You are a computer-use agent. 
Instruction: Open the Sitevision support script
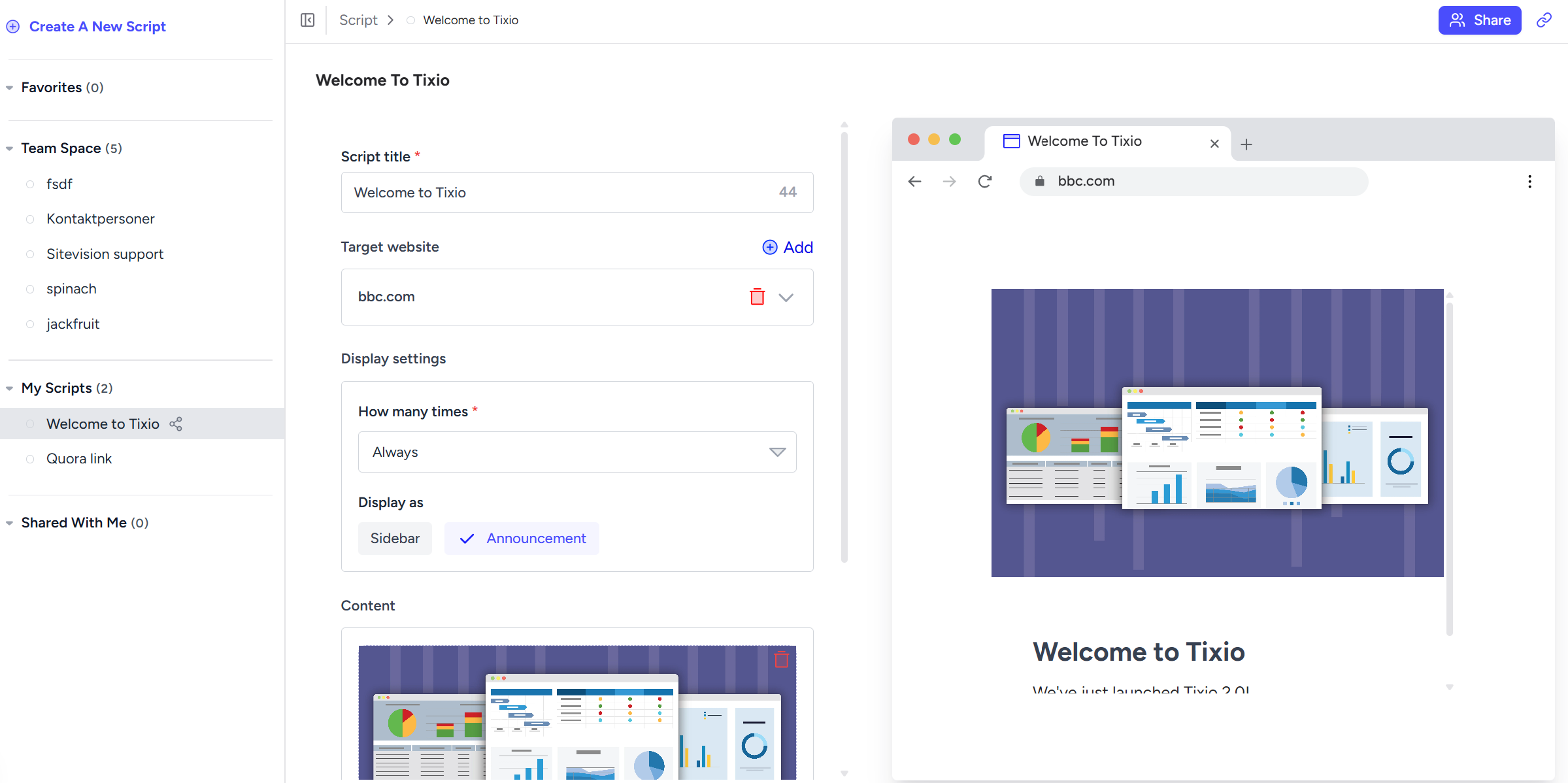(x=105, y=254)
